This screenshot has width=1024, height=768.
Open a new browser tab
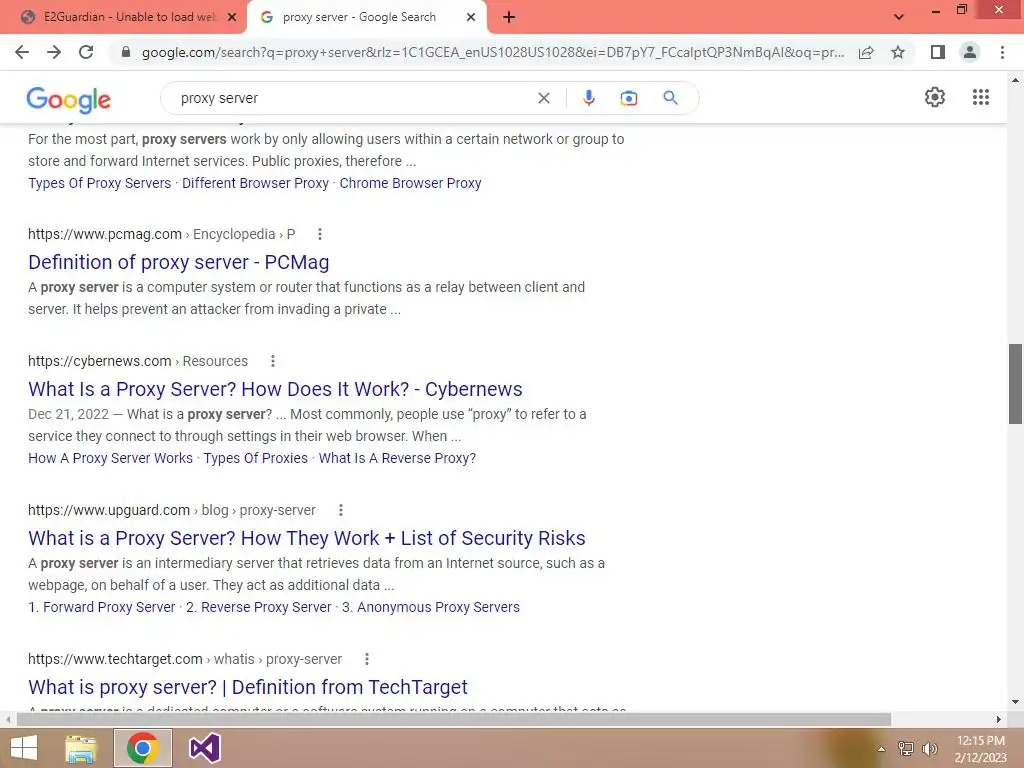(x=509, y=18)
